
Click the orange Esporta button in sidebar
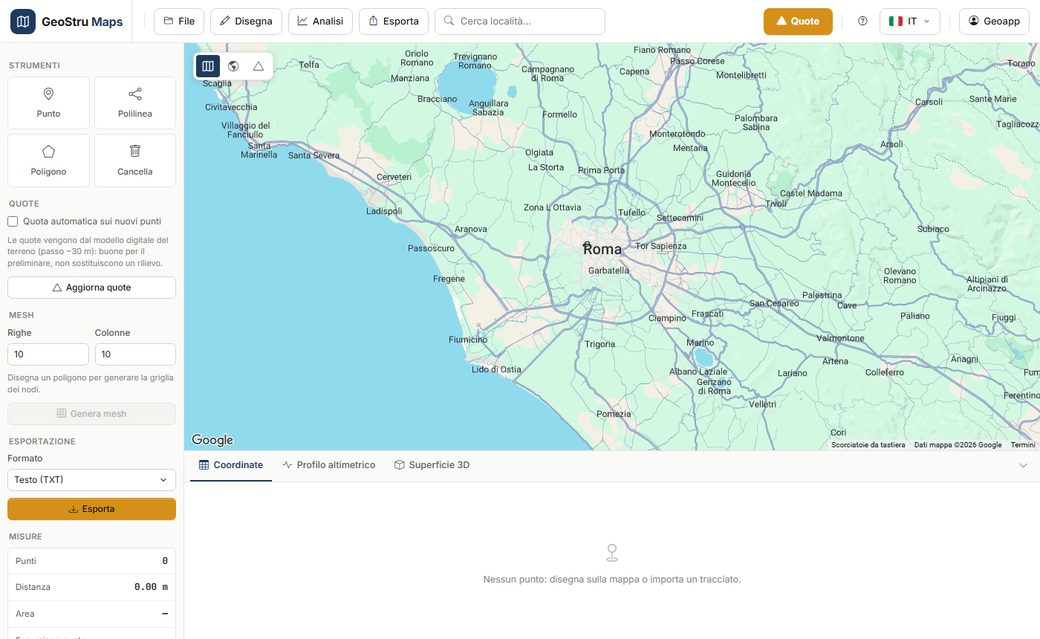92,509
